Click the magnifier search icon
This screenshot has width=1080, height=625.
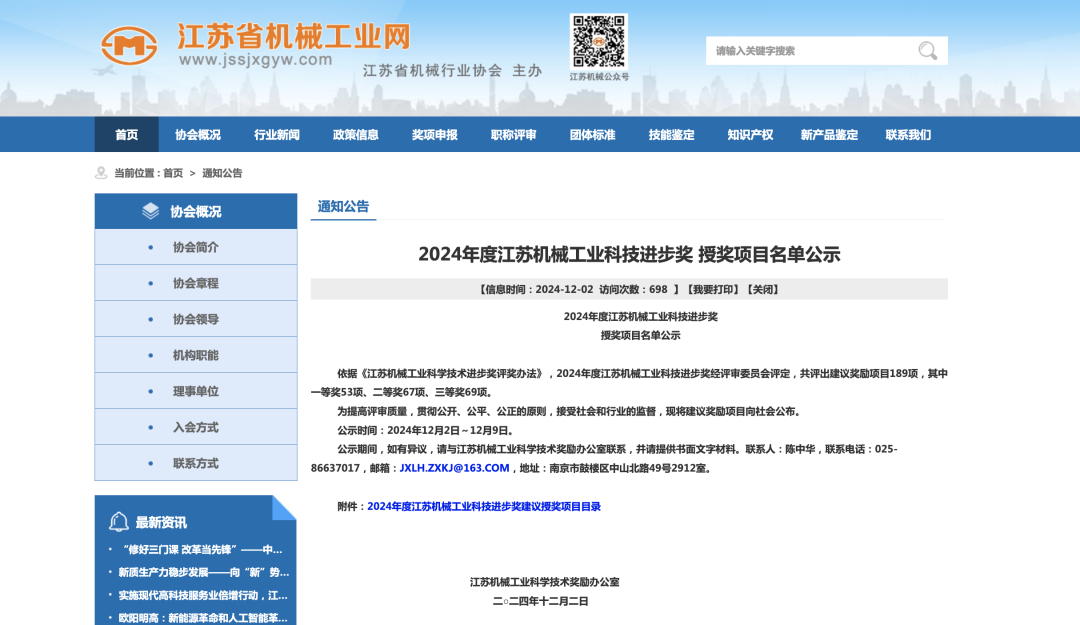927,51
